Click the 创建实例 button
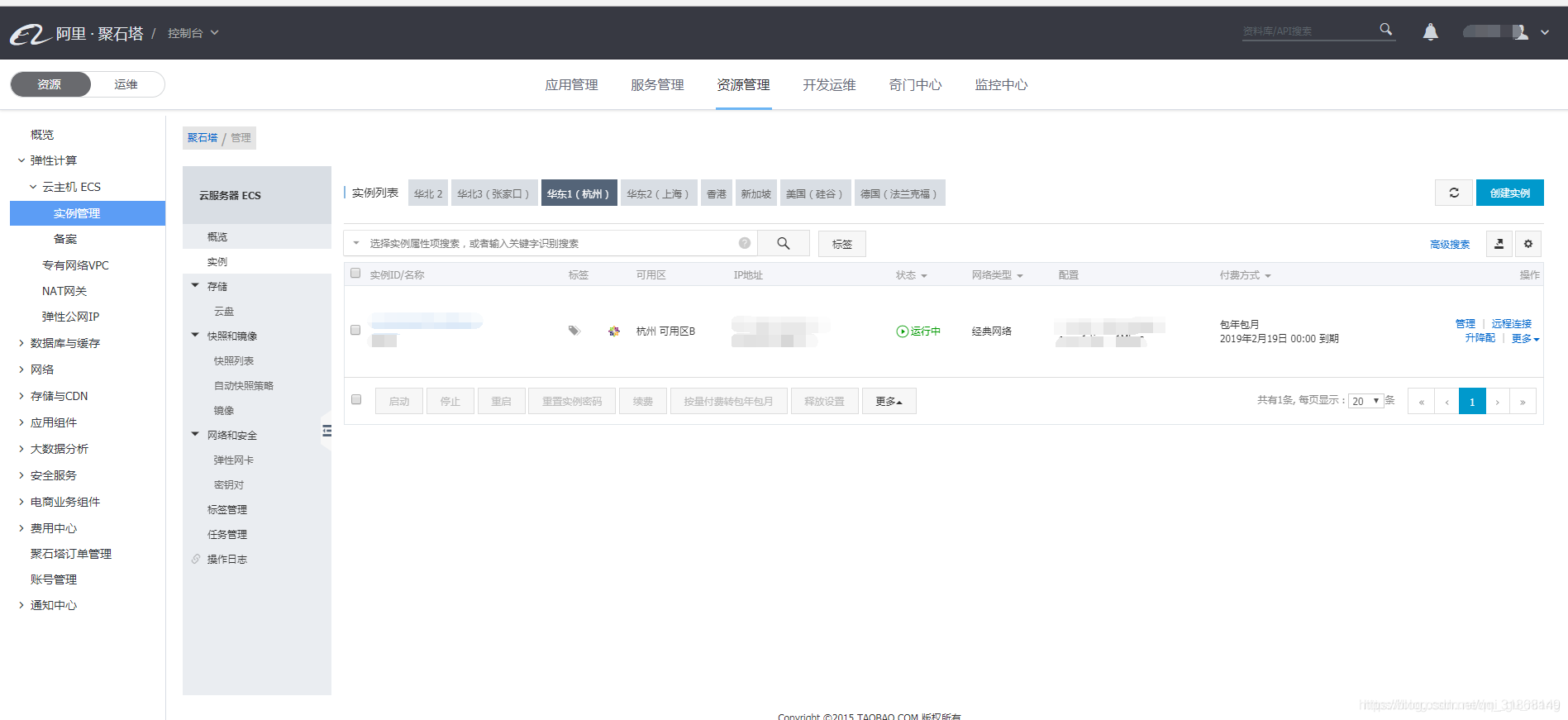Screen dimensions: 1568x720 pos(1509,193)
